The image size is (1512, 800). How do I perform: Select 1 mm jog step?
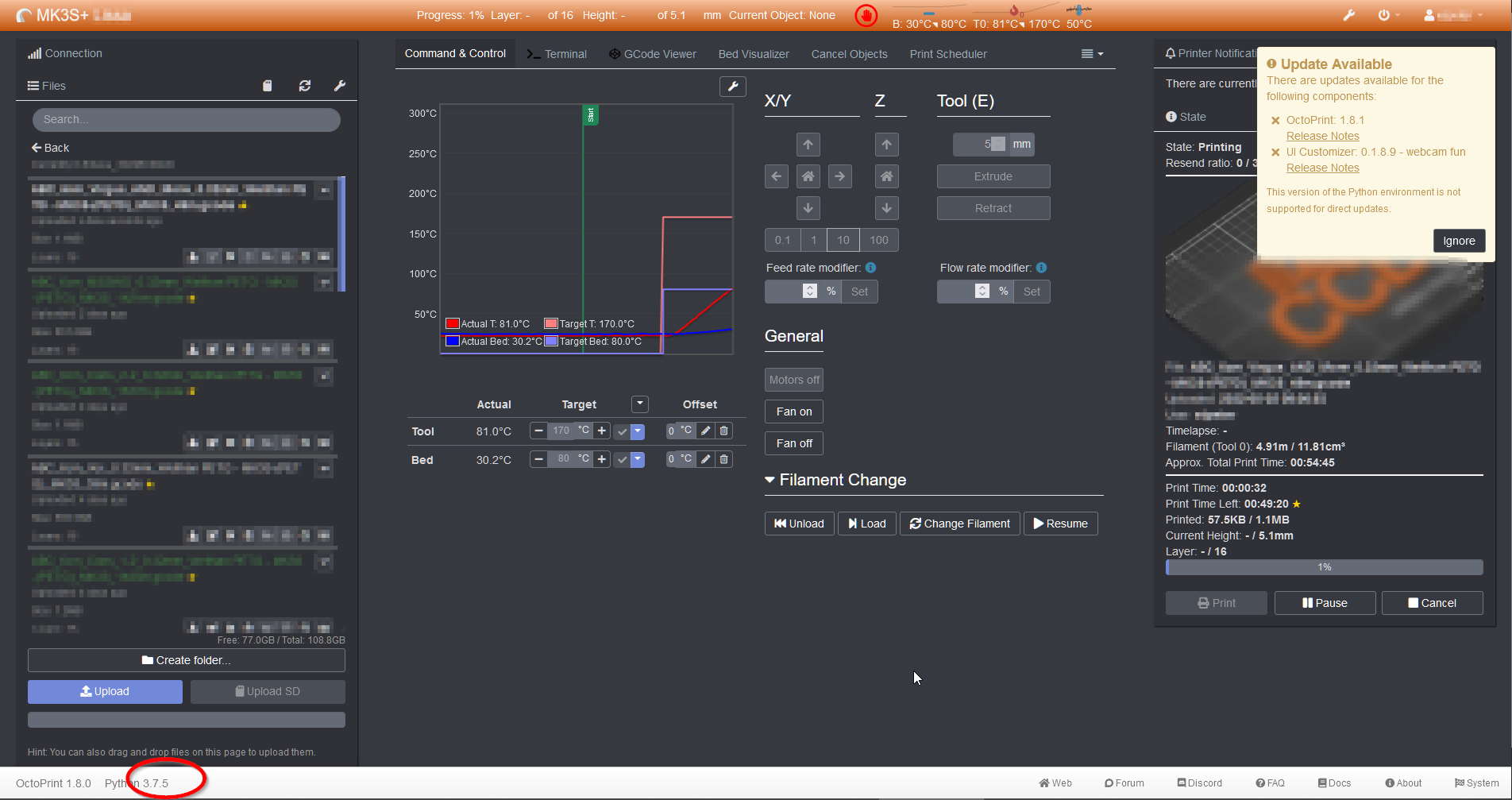point(814,240)
